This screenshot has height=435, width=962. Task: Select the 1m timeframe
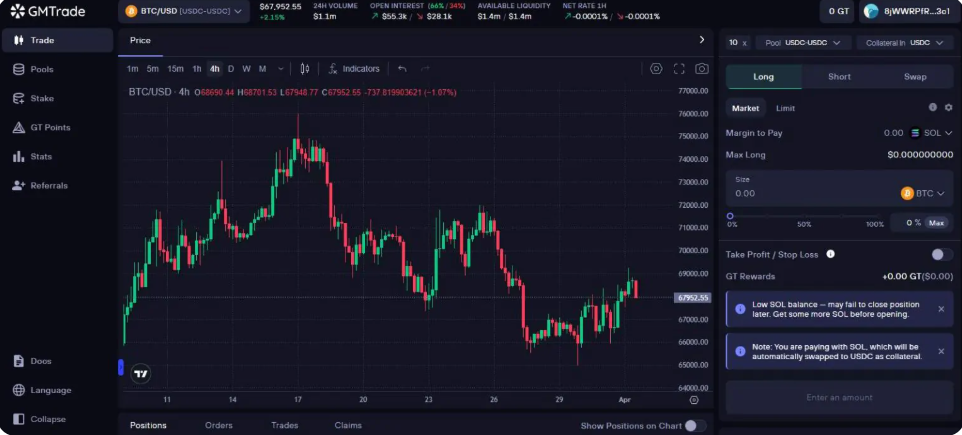coord(132,69)
